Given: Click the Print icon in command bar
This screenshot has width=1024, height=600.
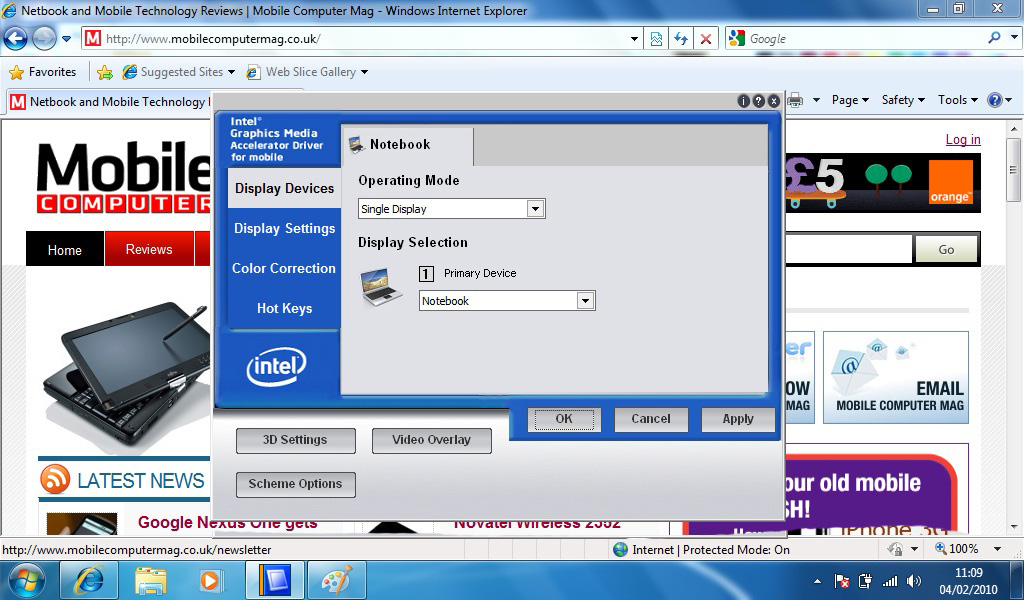Looking at the screenshot, I should [x=795, y=100].
